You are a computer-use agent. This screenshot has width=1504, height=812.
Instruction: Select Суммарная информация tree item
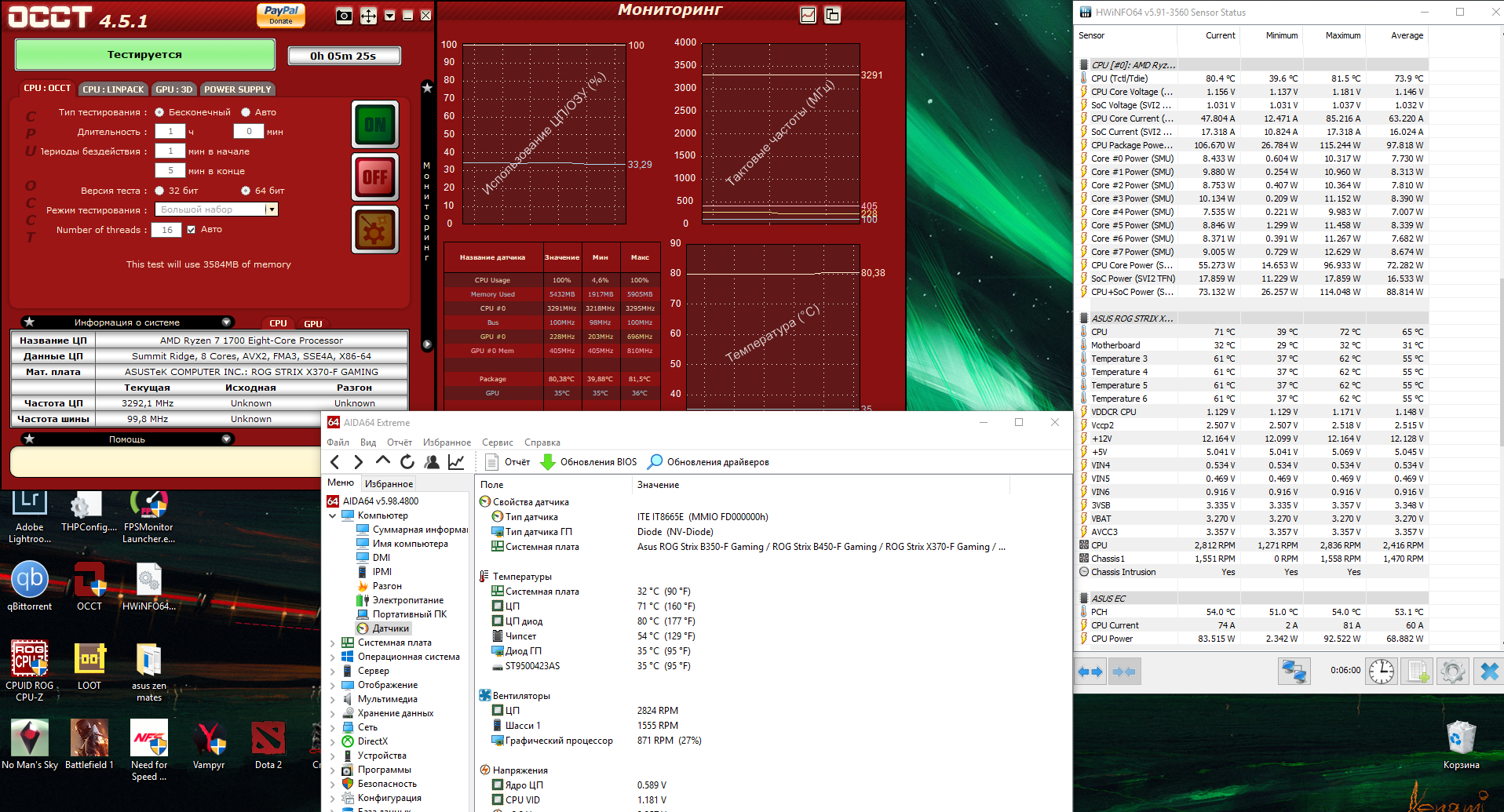[412, 530]
